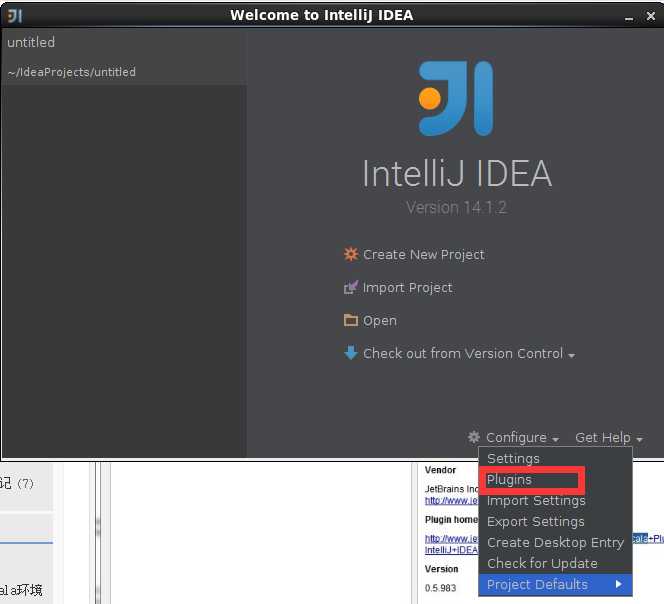Image resolution: width=664 pixels, height=604 pixels.
Task: Click version 0.5.983 text in background window
Action: click(440, 588)
